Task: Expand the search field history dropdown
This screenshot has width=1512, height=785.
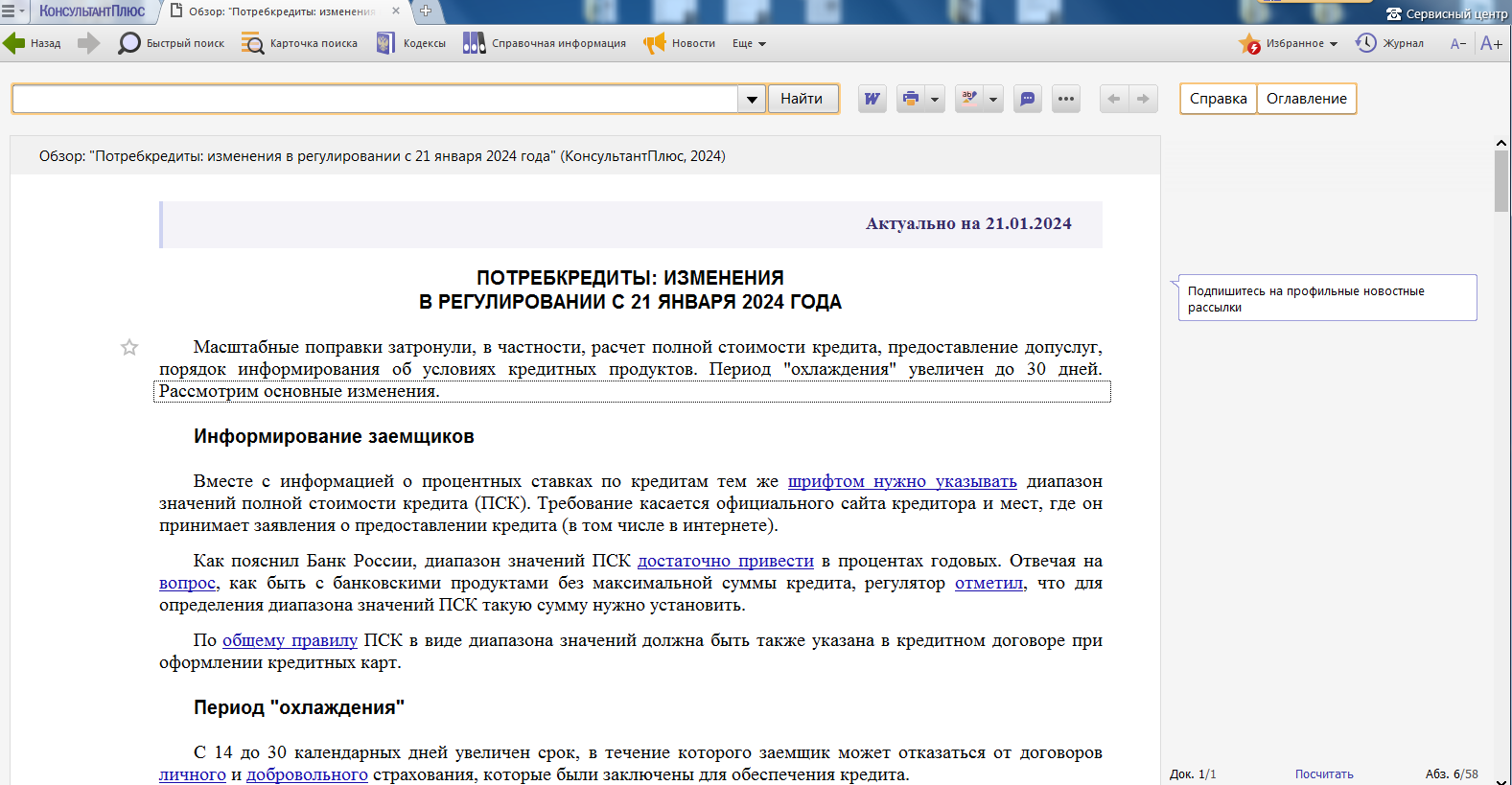Action: 752,99
